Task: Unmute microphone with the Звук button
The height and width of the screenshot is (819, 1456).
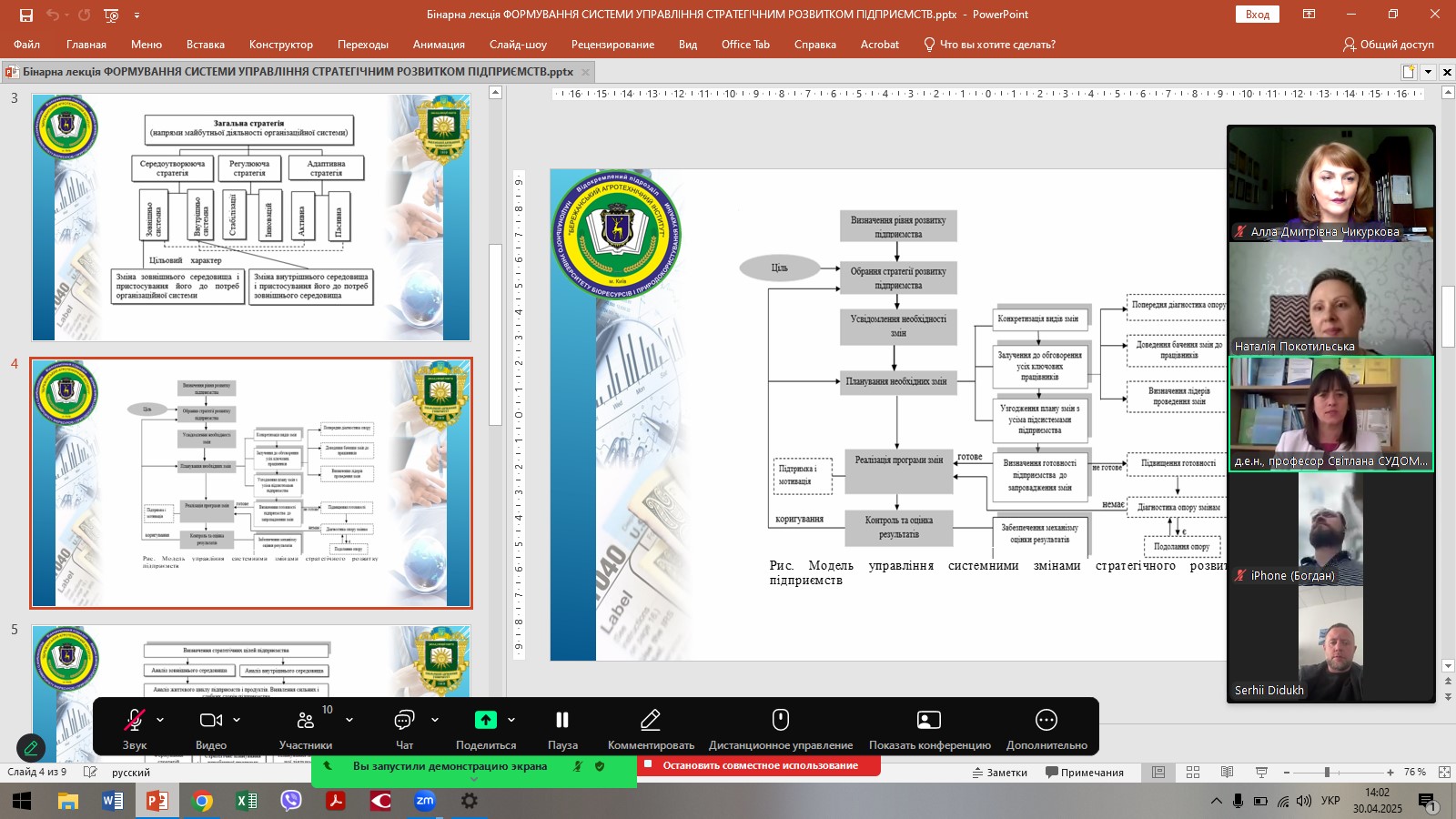Action: coord(135,721)
